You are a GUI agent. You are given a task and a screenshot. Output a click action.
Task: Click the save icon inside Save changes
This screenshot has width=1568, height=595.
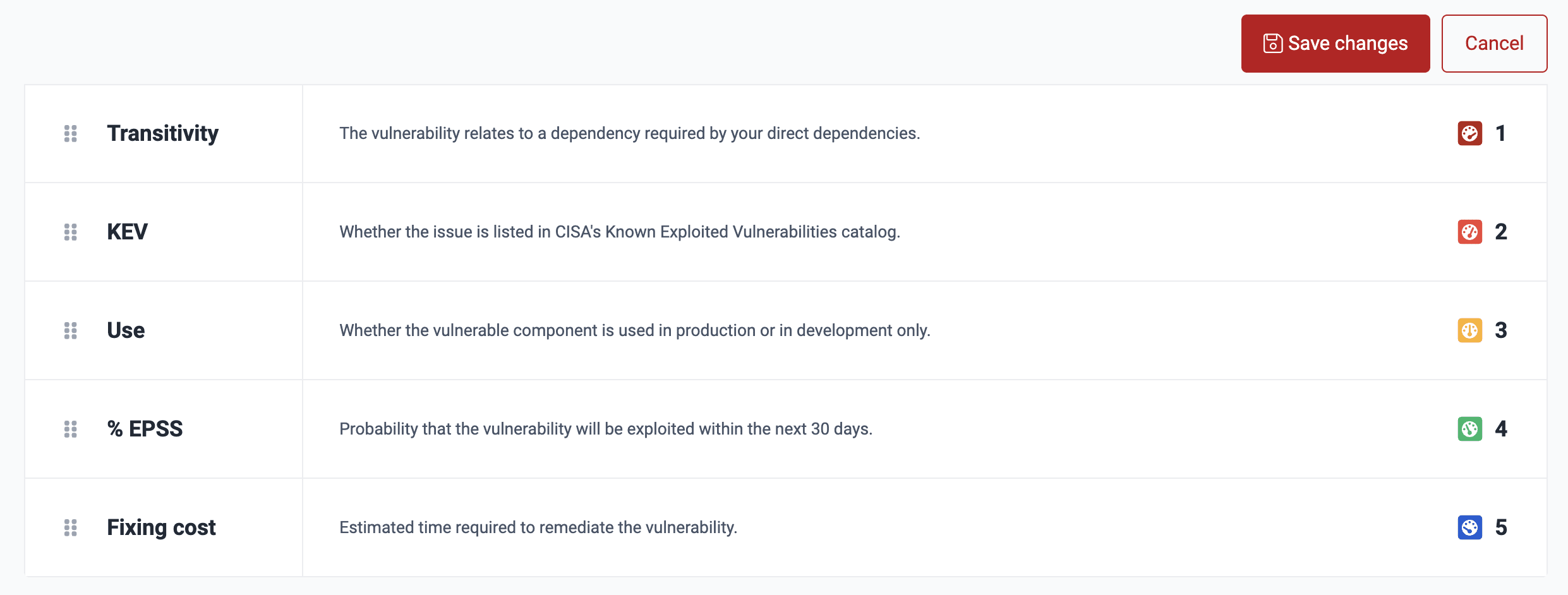[1272, 43]
